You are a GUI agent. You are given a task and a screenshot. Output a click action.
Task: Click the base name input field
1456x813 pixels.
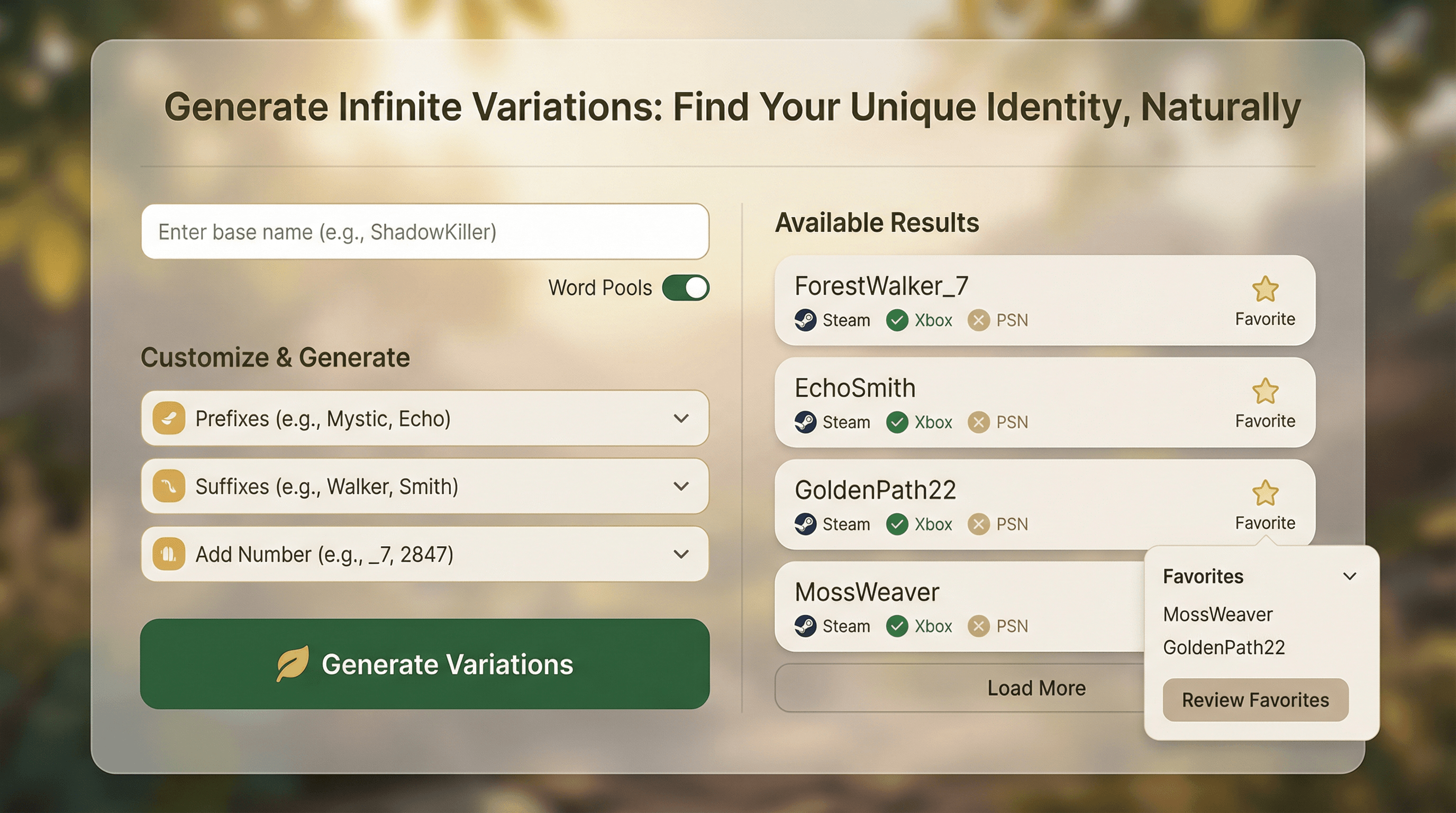coord(425,232)
